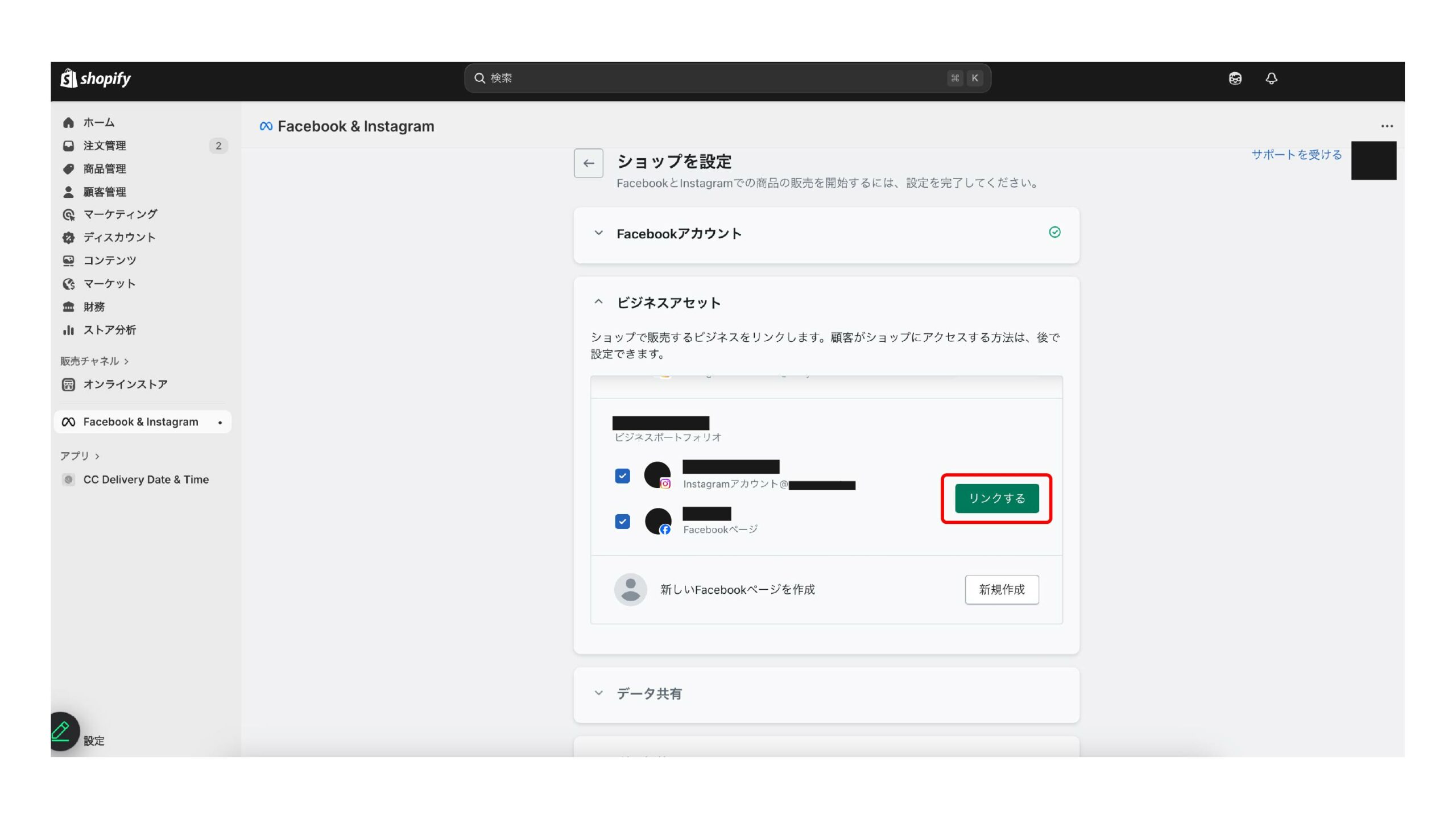The width and height of the screenshot is (1456, 819).
Task: Expand 販売チャネル chevron
Action: [126, 361]
